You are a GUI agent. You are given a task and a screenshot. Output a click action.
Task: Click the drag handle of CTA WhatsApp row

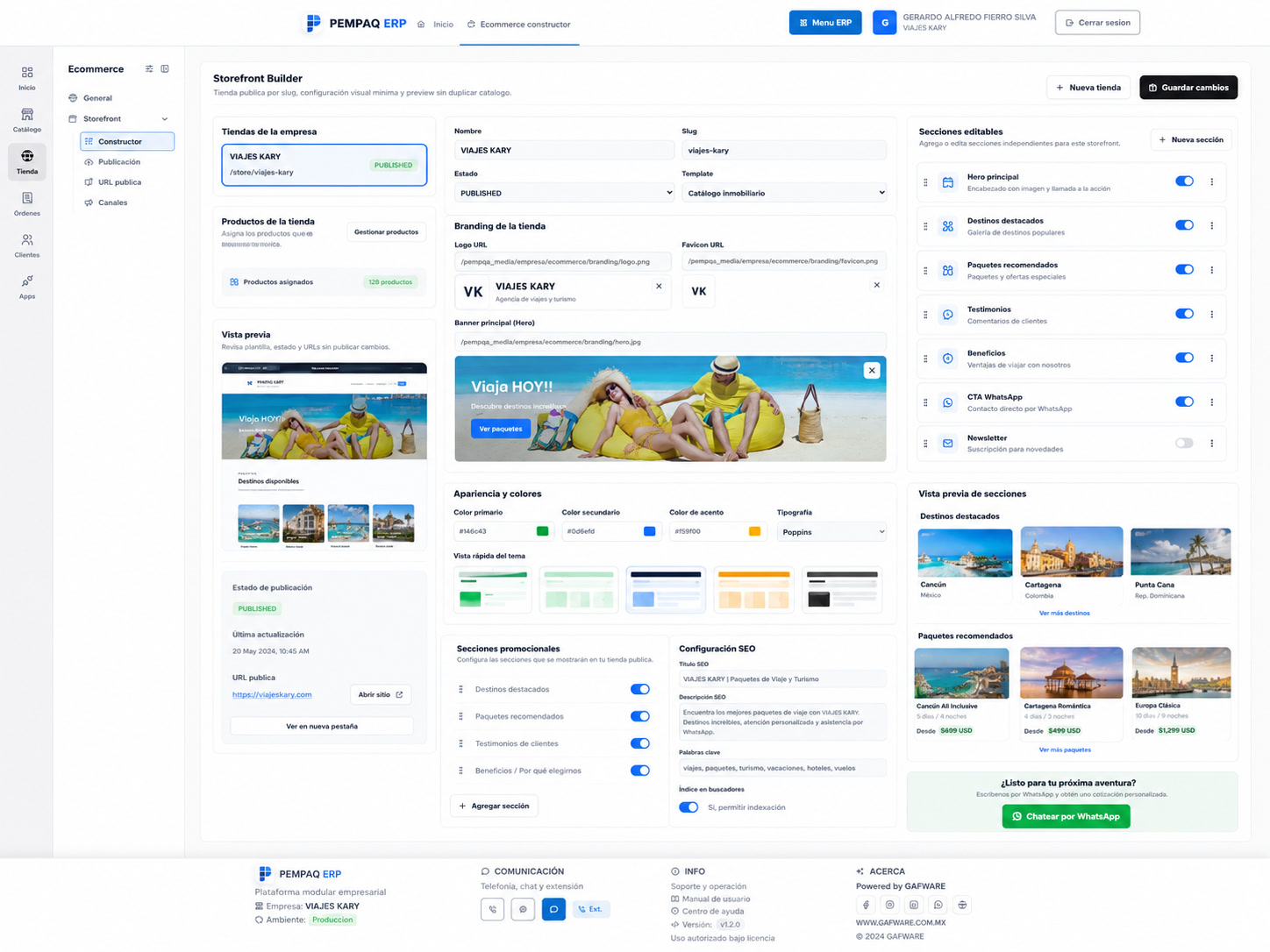click(925, 402)
